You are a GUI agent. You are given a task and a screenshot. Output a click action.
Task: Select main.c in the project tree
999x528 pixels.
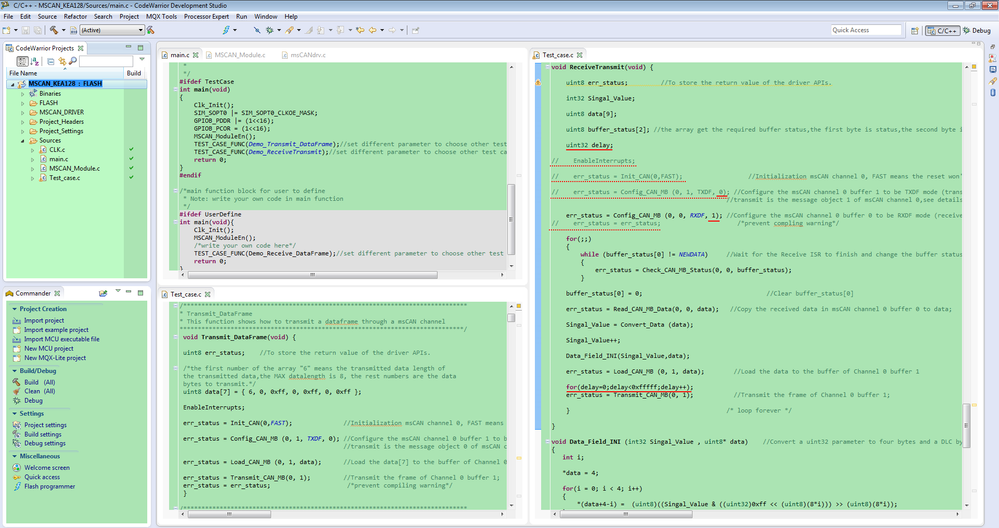pyautogui.click(x=58, y=159)
